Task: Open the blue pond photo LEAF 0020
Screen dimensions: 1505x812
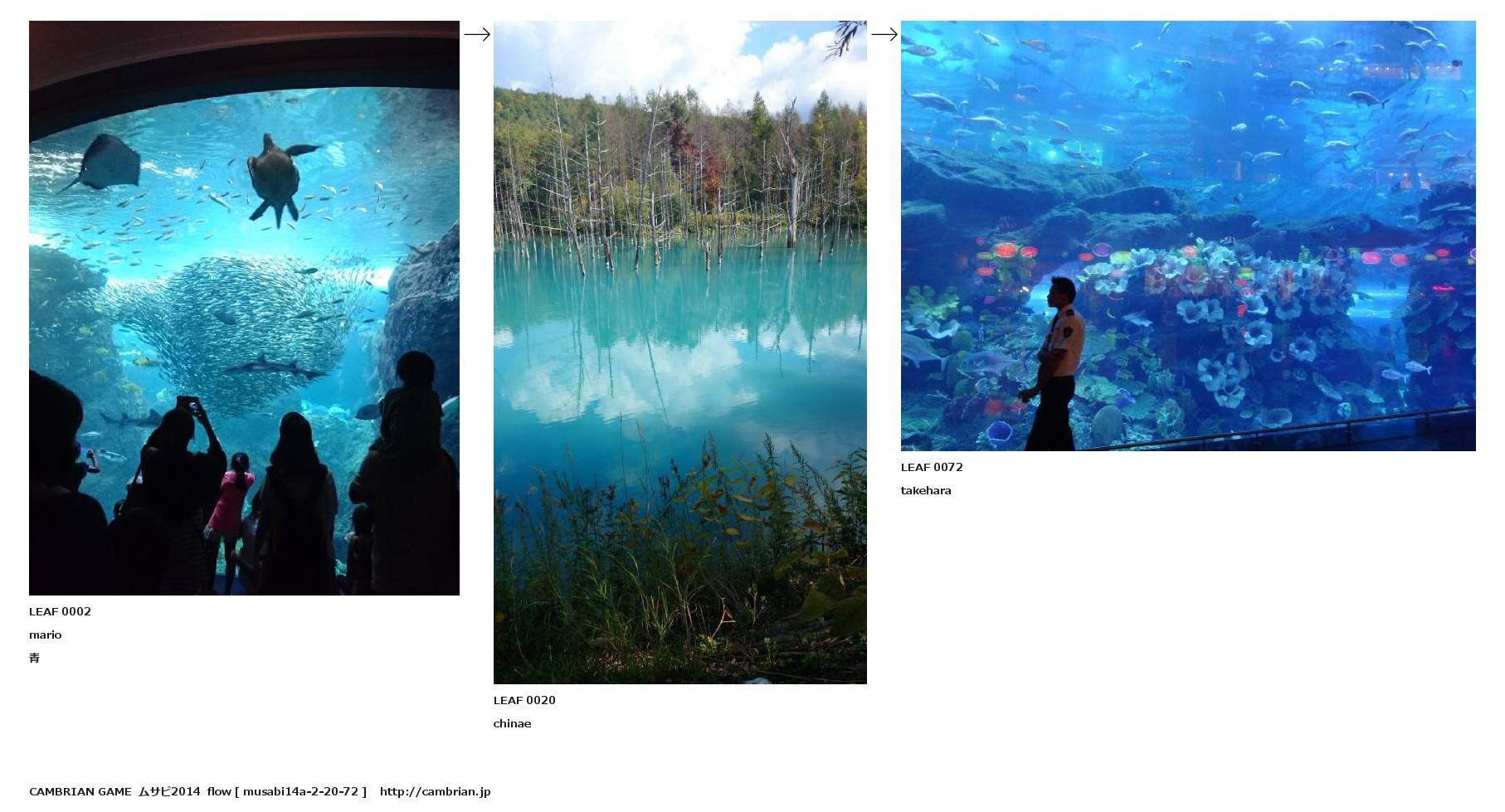Action: (x=679, y=353)
